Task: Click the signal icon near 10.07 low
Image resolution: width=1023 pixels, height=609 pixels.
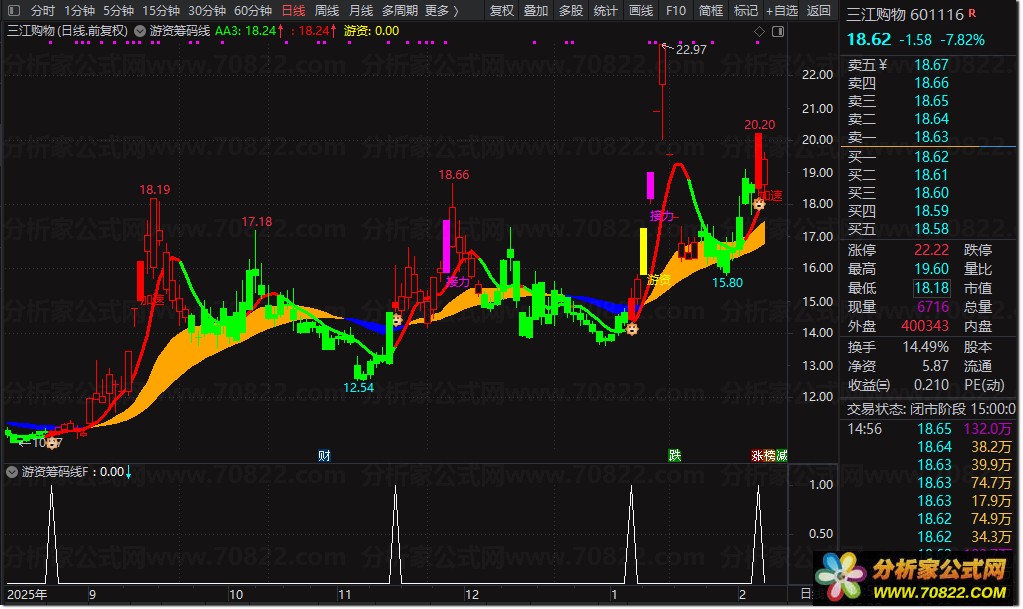Action: (x=52, y=444)
